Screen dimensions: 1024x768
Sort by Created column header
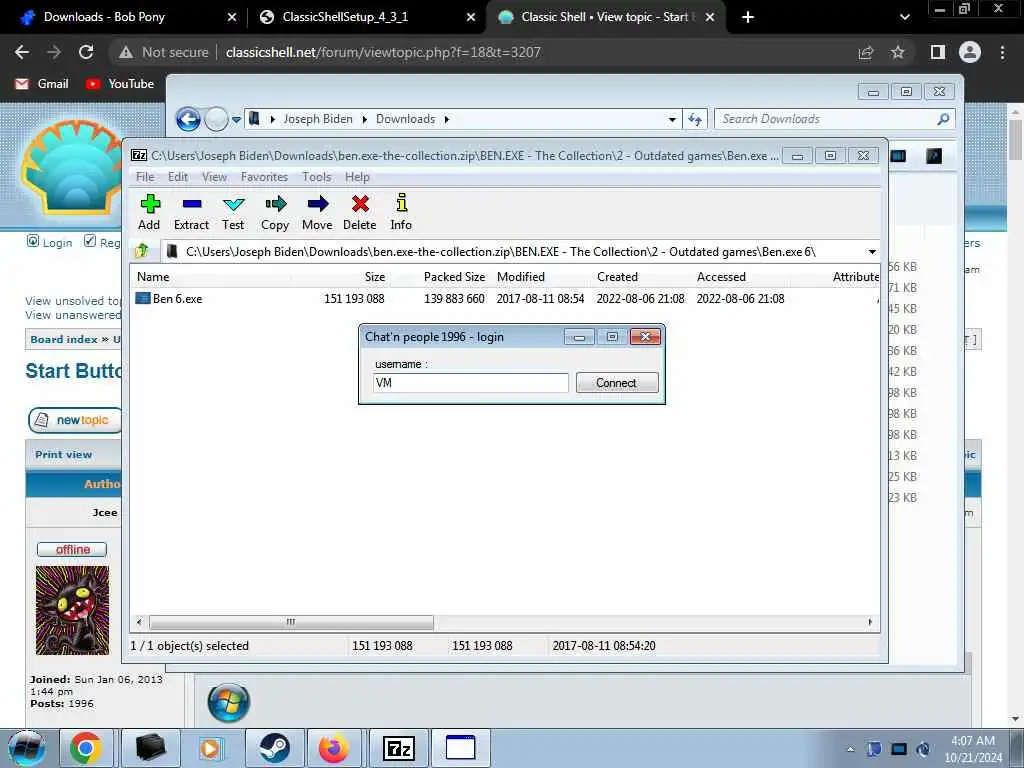click(x=617, y=277)
